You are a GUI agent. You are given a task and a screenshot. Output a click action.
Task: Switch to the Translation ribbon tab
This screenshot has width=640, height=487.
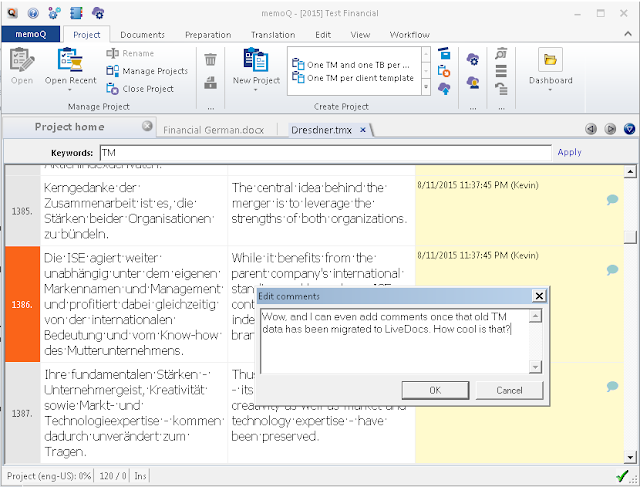click(x=273, y=35)
